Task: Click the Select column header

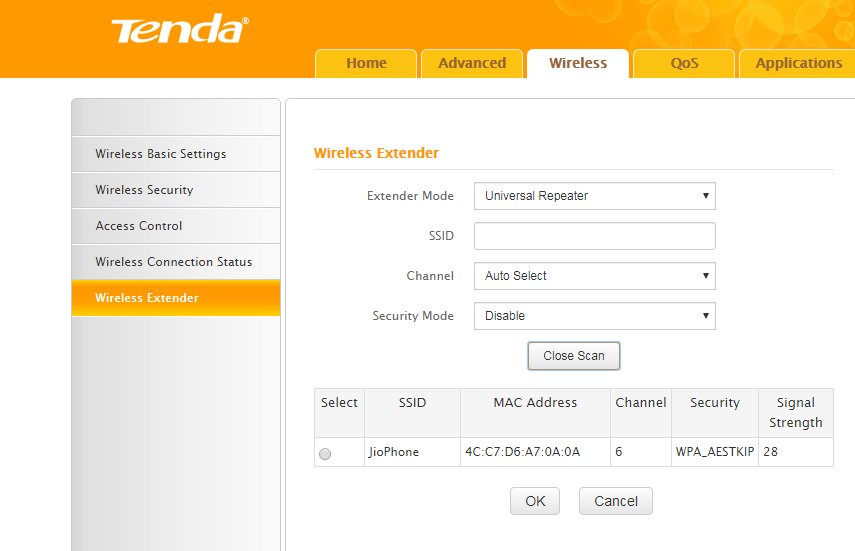Action: coord(339,412)
